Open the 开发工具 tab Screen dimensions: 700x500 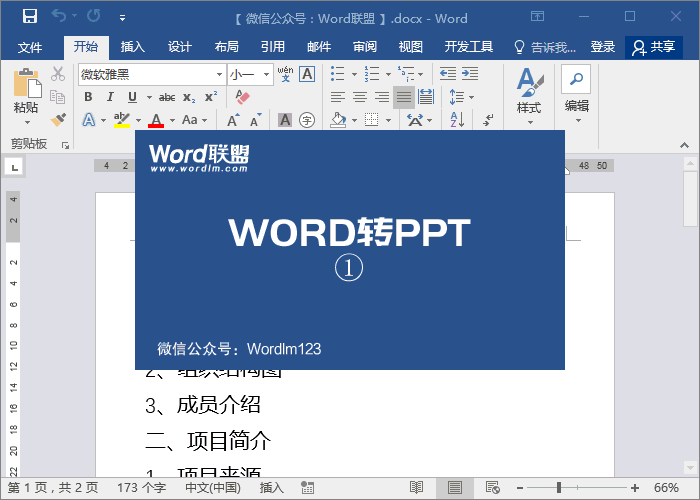pyautogui.click(x=468, y=47)
